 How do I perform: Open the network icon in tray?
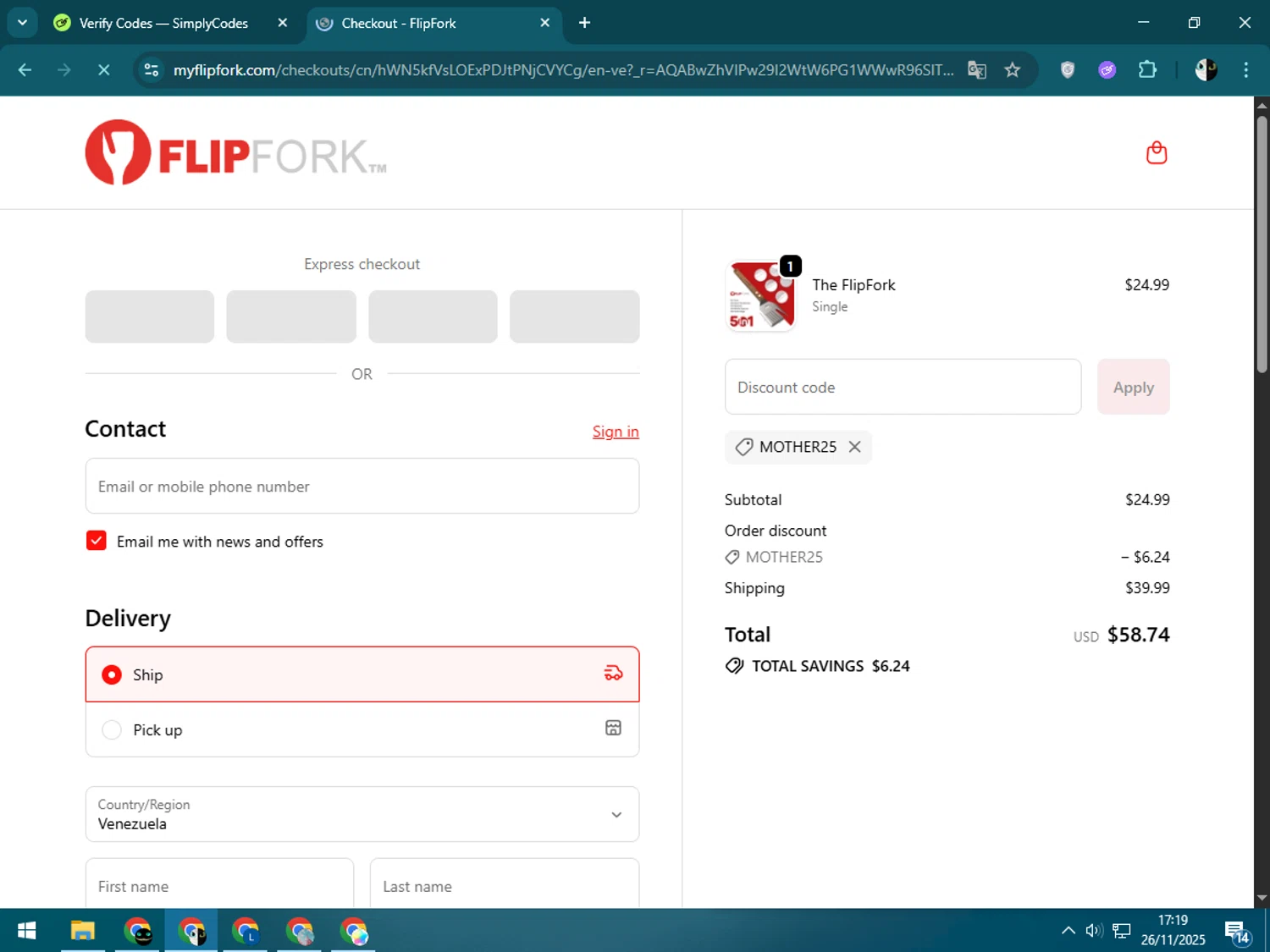[x=1122, y=931]
